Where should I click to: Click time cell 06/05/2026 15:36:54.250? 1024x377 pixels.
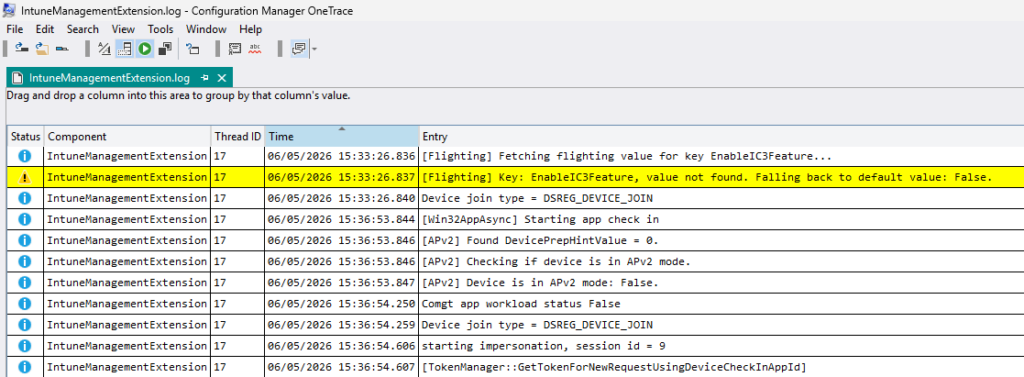click(x=342, y=304)
